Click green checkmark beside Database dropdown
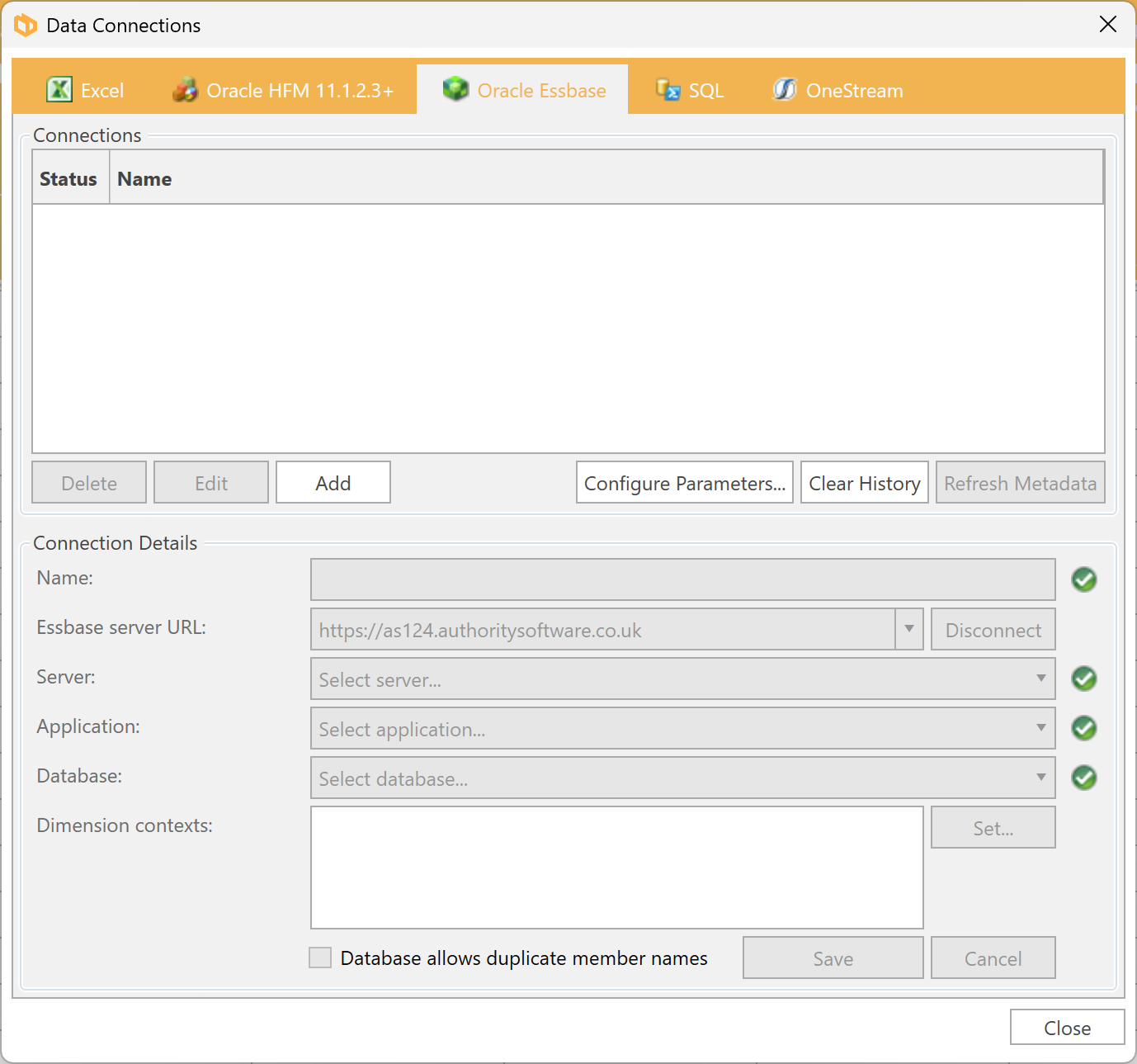The height and width of the screenshot is (1064, 1137). [1083, 778]
